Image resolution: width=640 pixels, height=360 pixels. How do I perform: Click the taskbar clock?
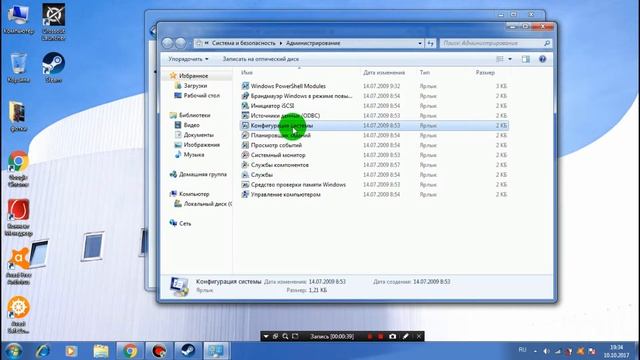616,351
